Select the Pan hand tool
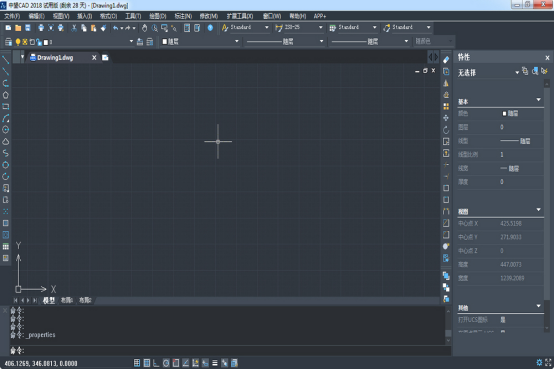This screenshot has height=369, width=554. (145, 28)
